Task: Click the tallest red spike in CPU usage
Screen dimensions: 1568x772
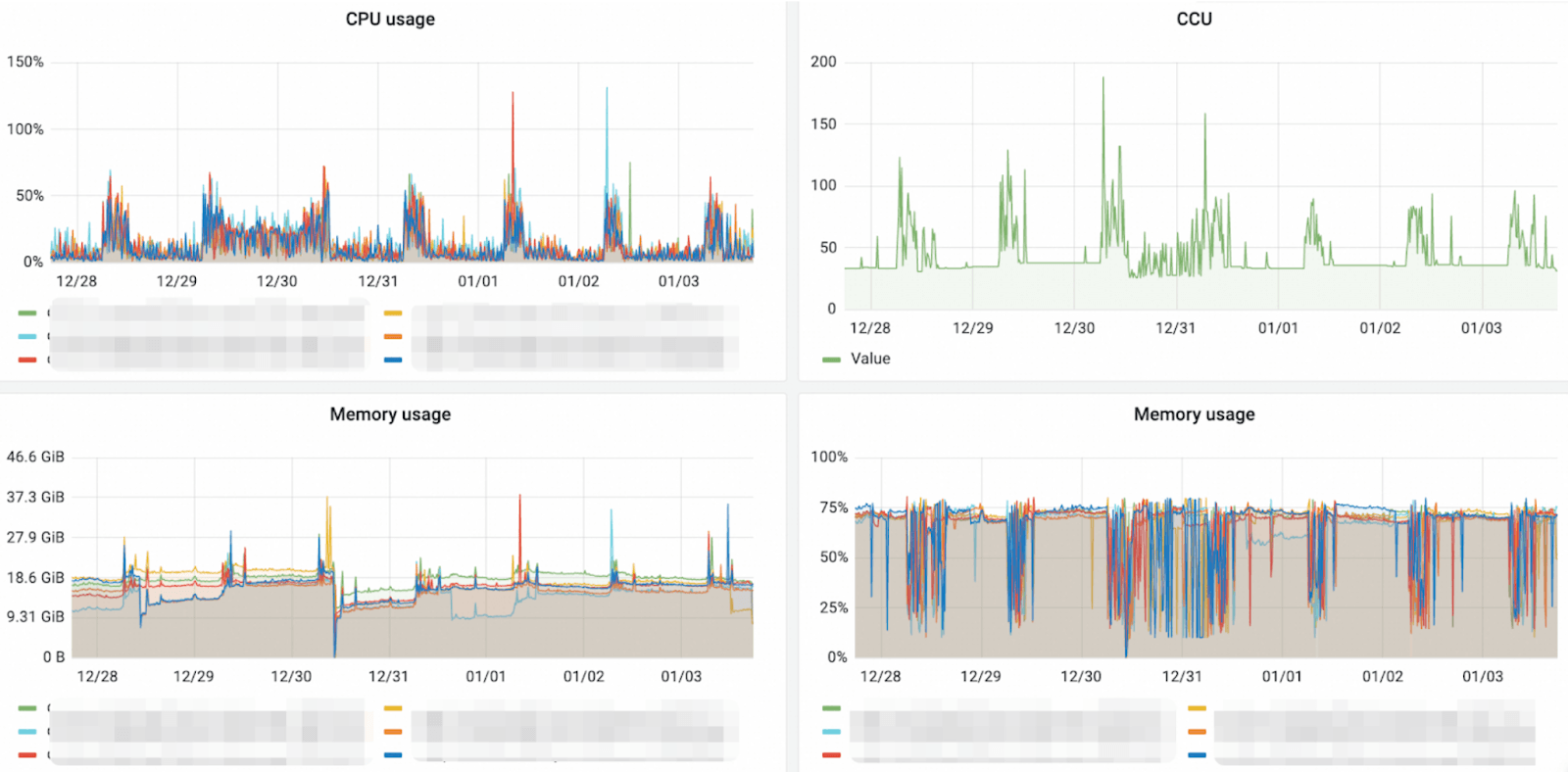Action: pos(513,96)
